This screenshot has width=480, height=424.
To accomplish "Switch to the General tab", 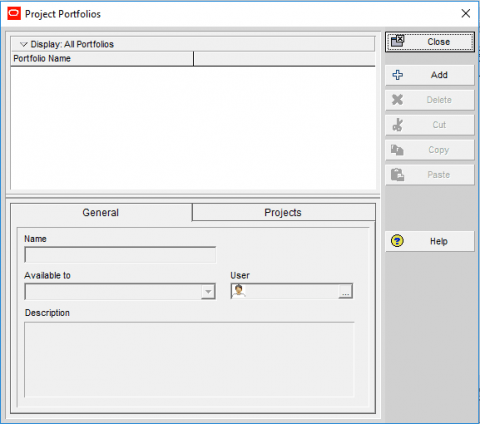I will [x=101, y=212].
